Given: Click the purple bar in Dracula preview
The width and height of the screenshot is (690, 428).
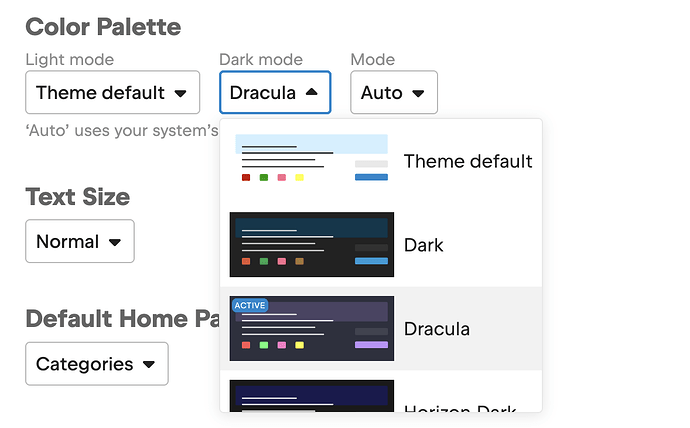Looking at the screenshot, I should [x=371, y=345].
